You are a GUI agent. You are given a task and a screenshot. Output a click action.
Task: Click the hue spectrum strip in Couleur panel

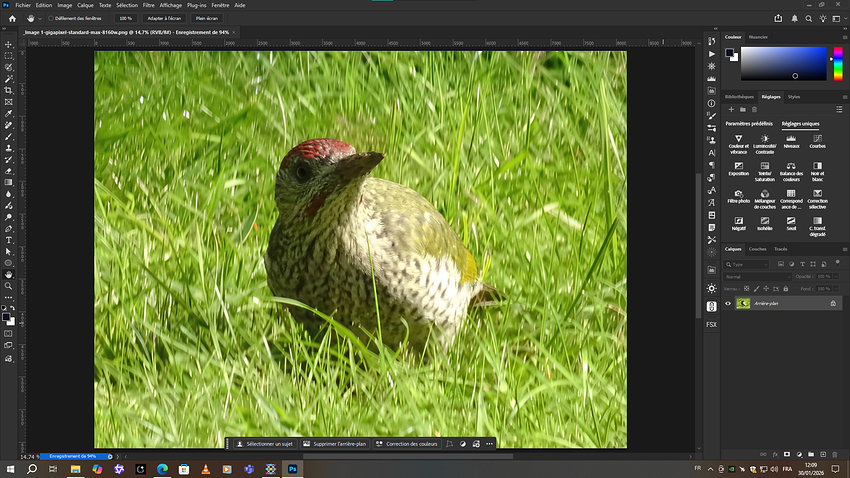tap(837, 63)
